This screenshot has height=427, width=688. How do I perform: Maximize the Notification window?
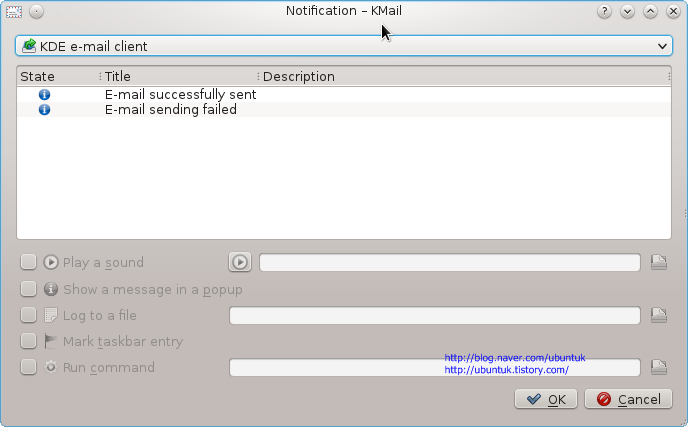650,11
